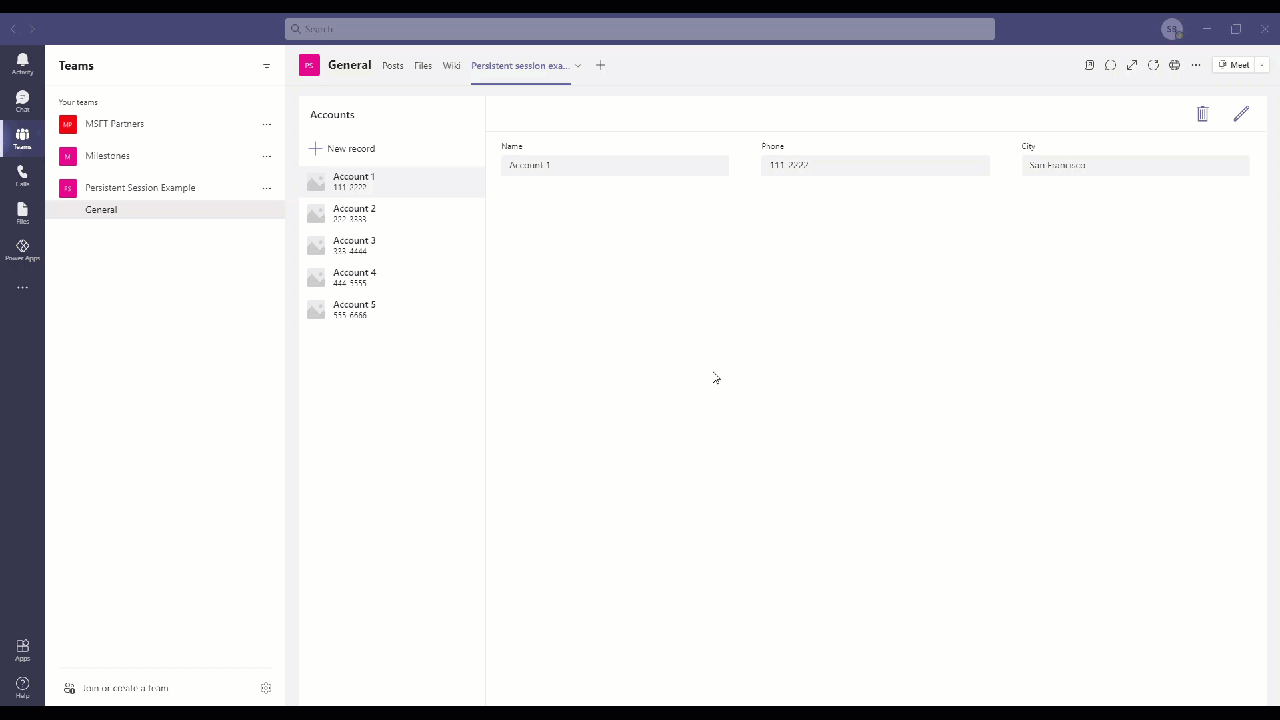Screen dimensions: 1280x720
Task: Open Chat from the left rail
Action: 22,101
